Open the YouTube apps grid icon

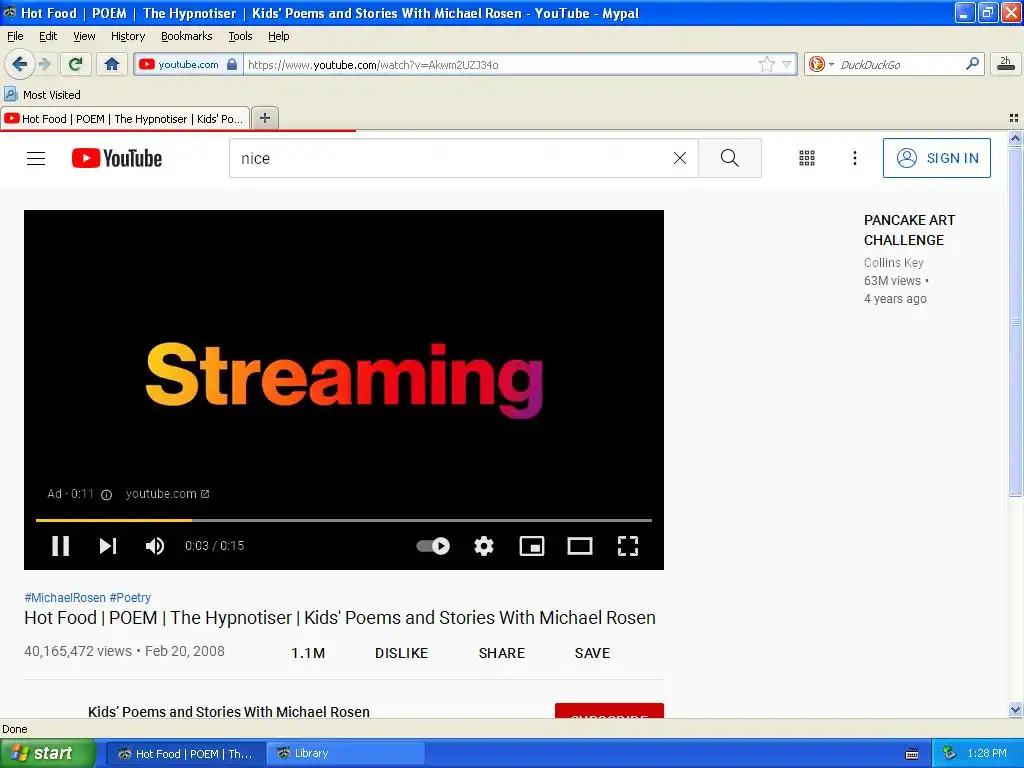pyautogui.click(x=807, y=158)
